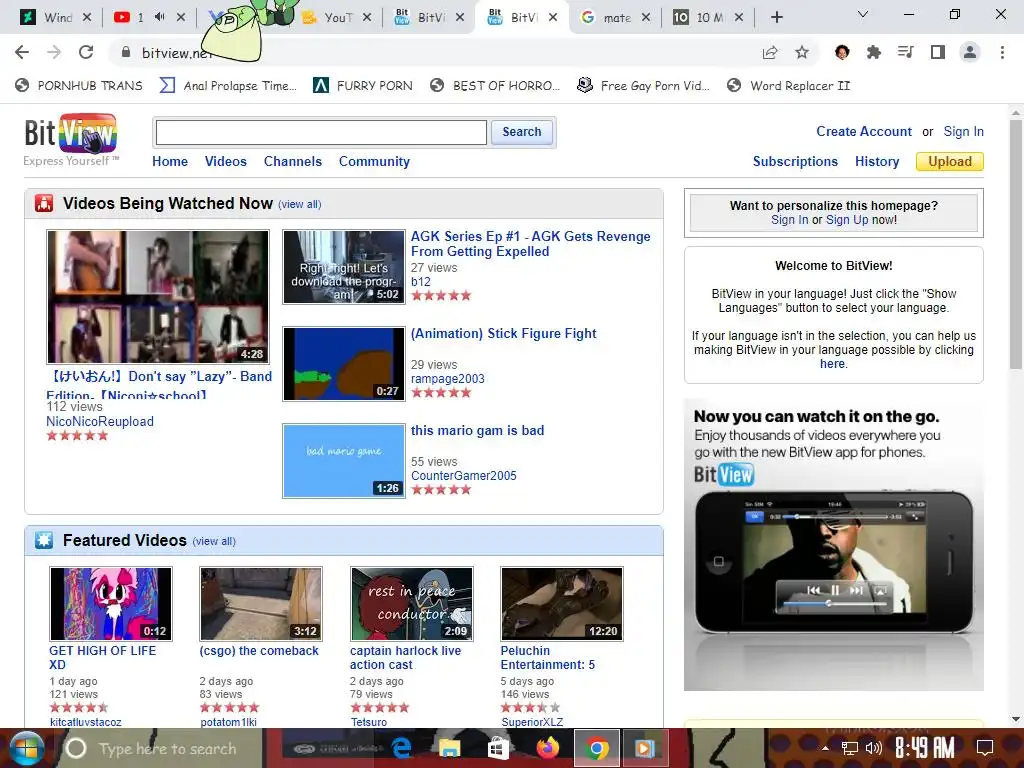Open the Chrome profile avatar icon
1024x768 pixels.
pos(970,52)
